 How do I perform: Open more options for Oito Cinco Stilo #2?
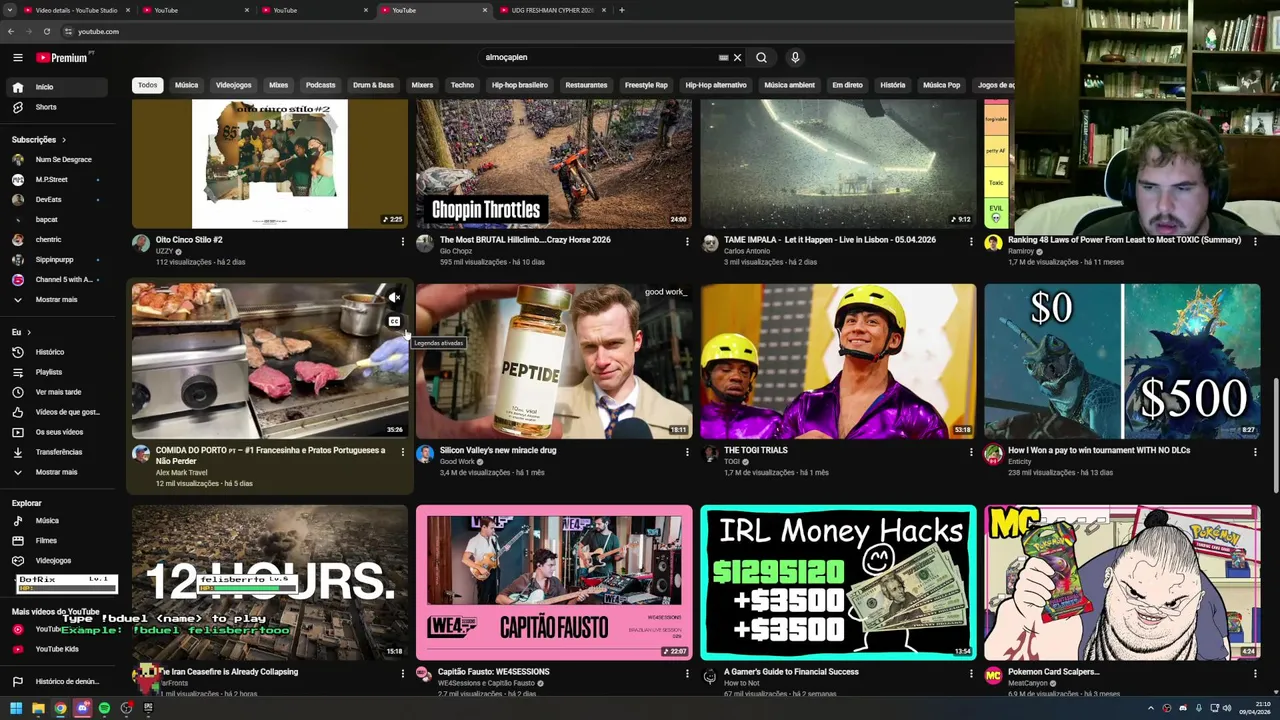(403, 241)
